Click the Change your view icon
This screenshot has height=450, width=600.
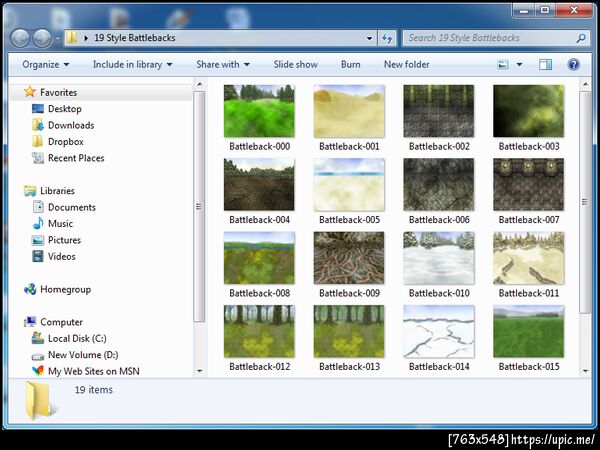502,64
